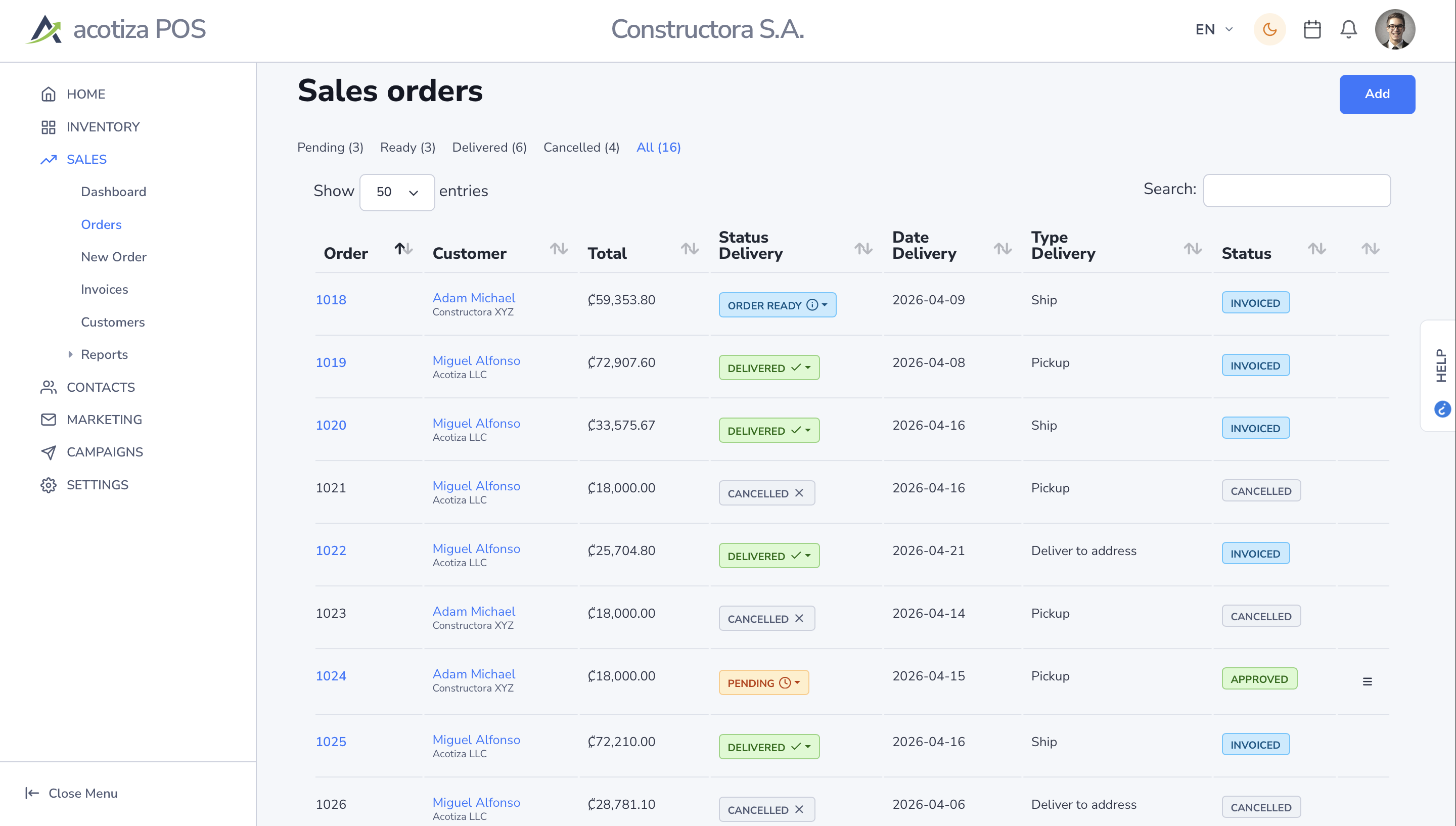Image resolution: width=1456 pixels, height=826 pixels.
Task: Click Close Menu at sidebar bottom
Action: point(71,793)
